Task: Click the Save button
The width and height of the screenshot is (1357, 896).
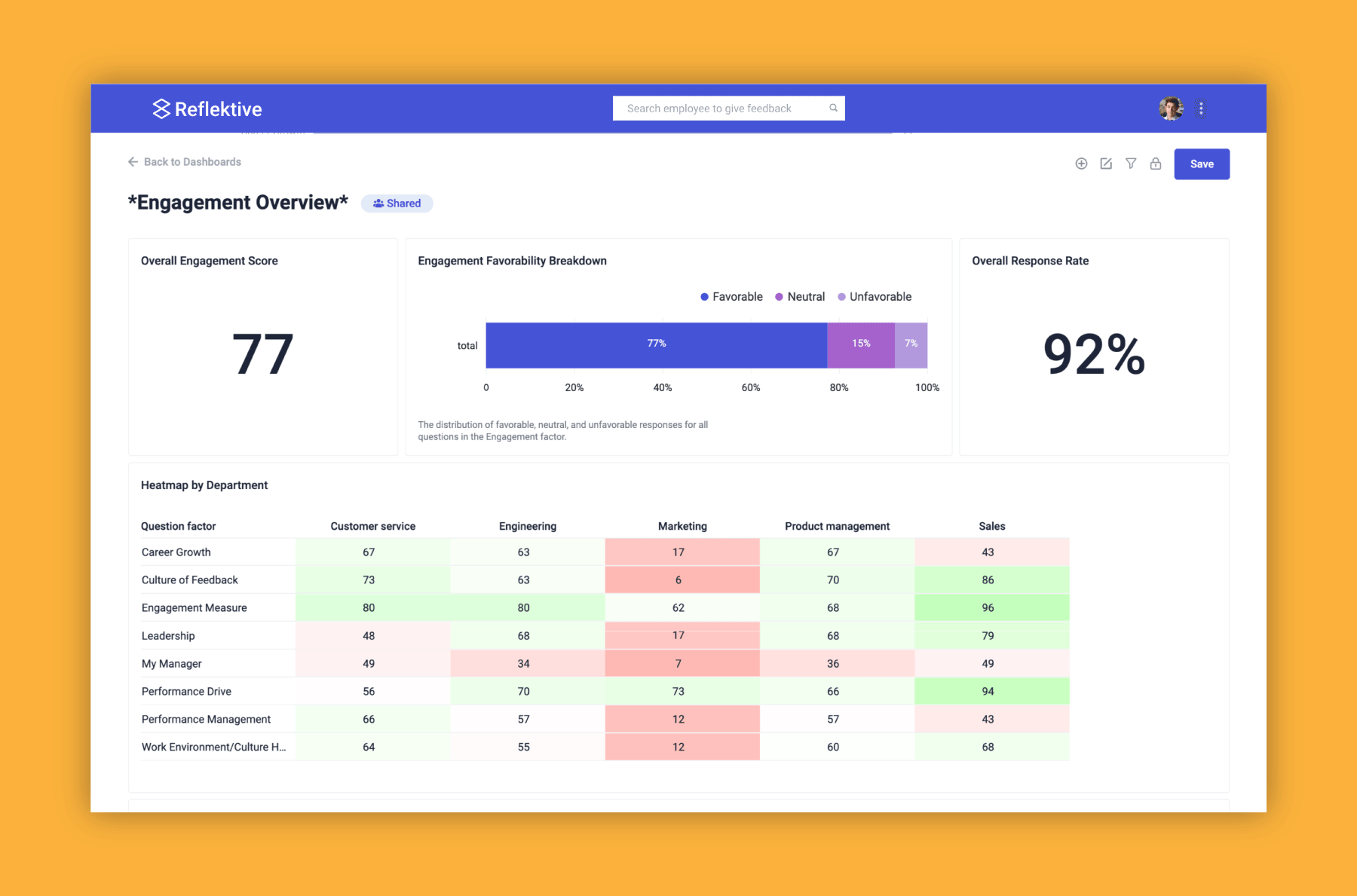Action: click(1202, 164)
